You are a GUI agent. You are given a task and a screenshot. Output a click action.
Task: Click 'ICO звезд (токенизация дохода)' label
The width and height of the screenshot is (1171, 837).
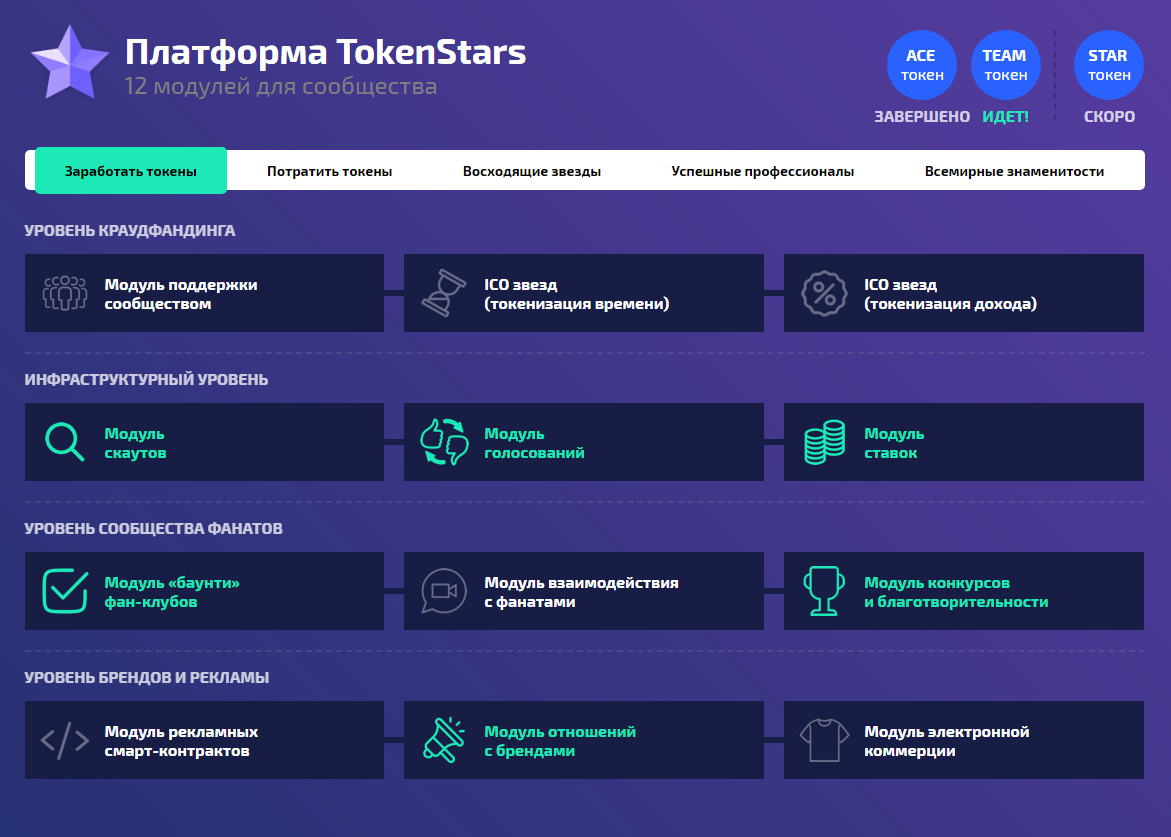tap(950, 293)
